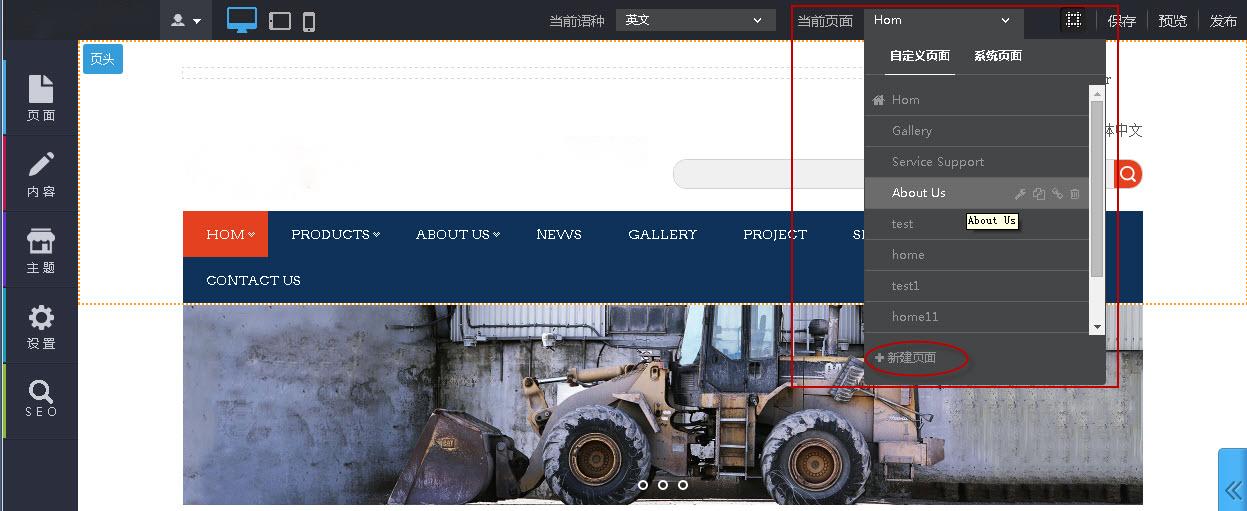Viewport: 1247px width, 511px height.
Task: Open the SEO magnifier panel
Action: pyautogui.click(x=40, y=398)
